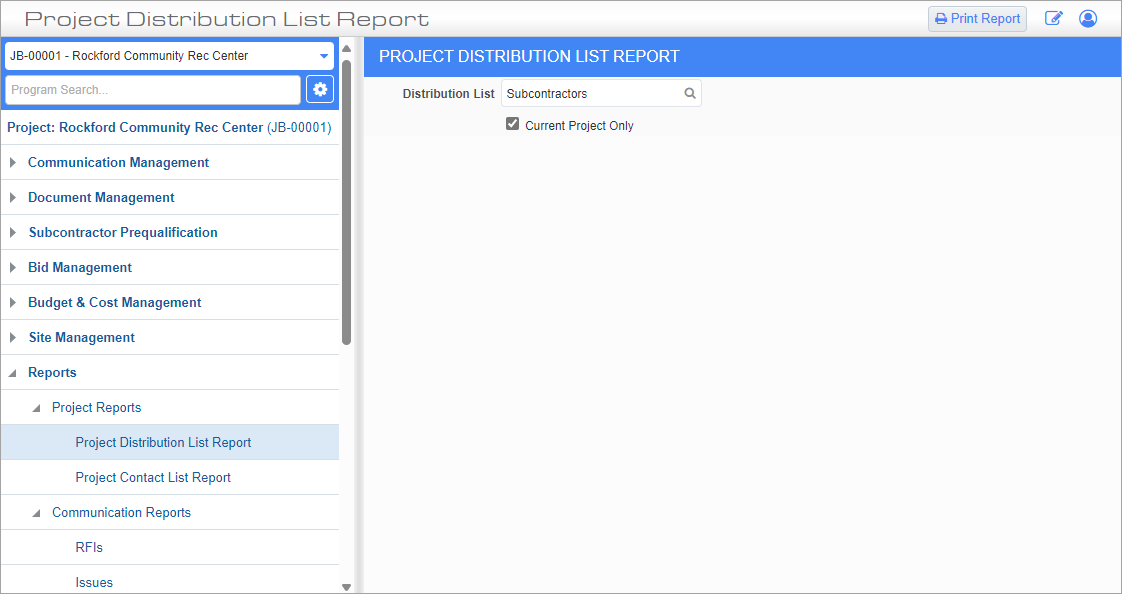Click the edit feedback pencil icon top right
Image resolution: width=1122 pixels, height=594 pixels.
coord(1053,18)
